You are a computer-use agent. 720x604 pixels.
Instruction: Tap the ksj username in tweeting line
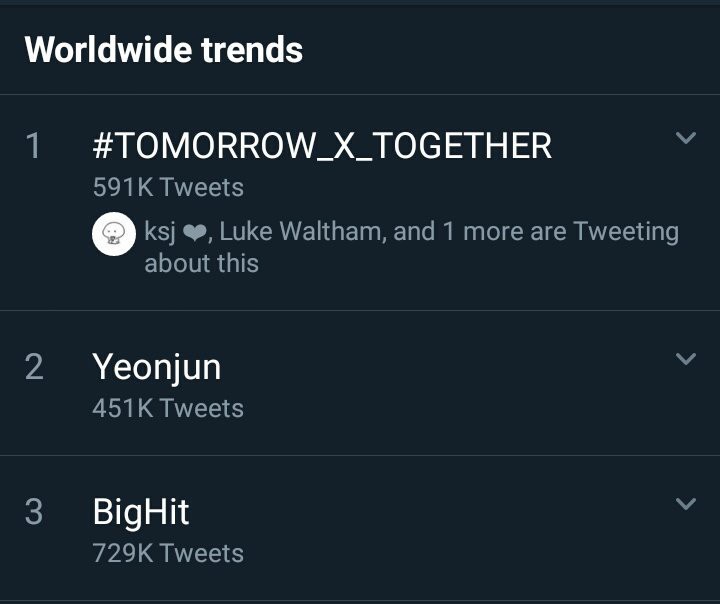click(160, 231)
